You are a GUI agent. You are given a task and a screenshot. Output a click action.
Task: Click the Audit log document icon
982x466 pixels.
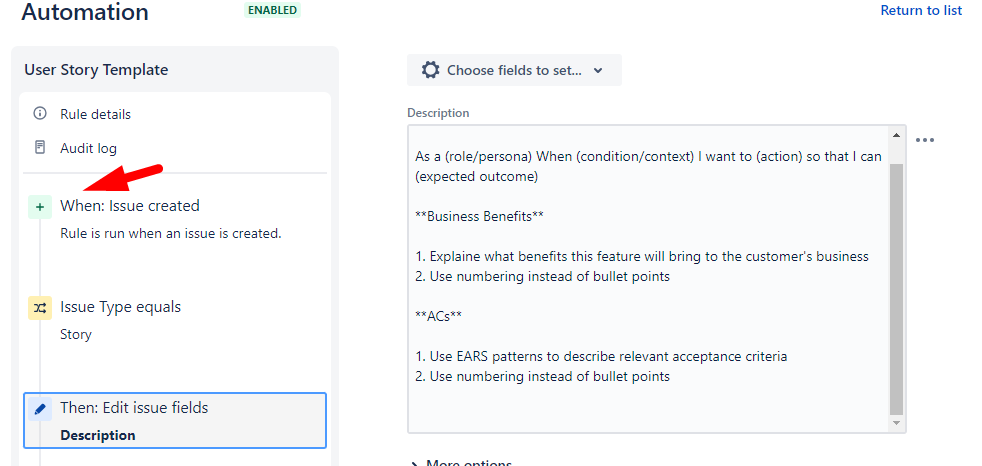40,148
